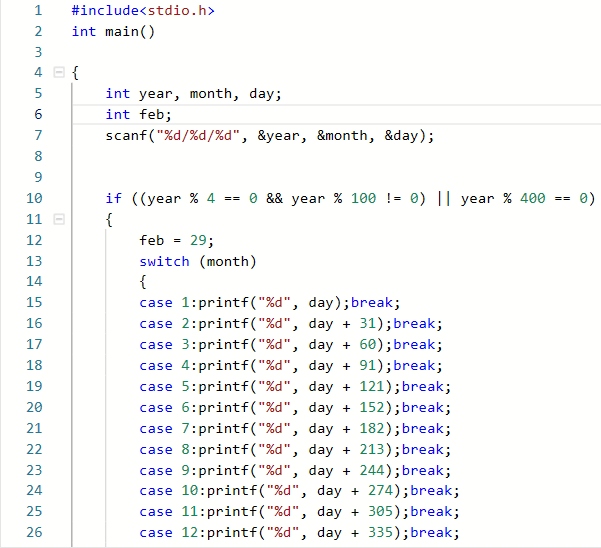This screenshot has width=601, height=548.
Task: Place cursor on 'int main()' line
Action: point(113,31)
